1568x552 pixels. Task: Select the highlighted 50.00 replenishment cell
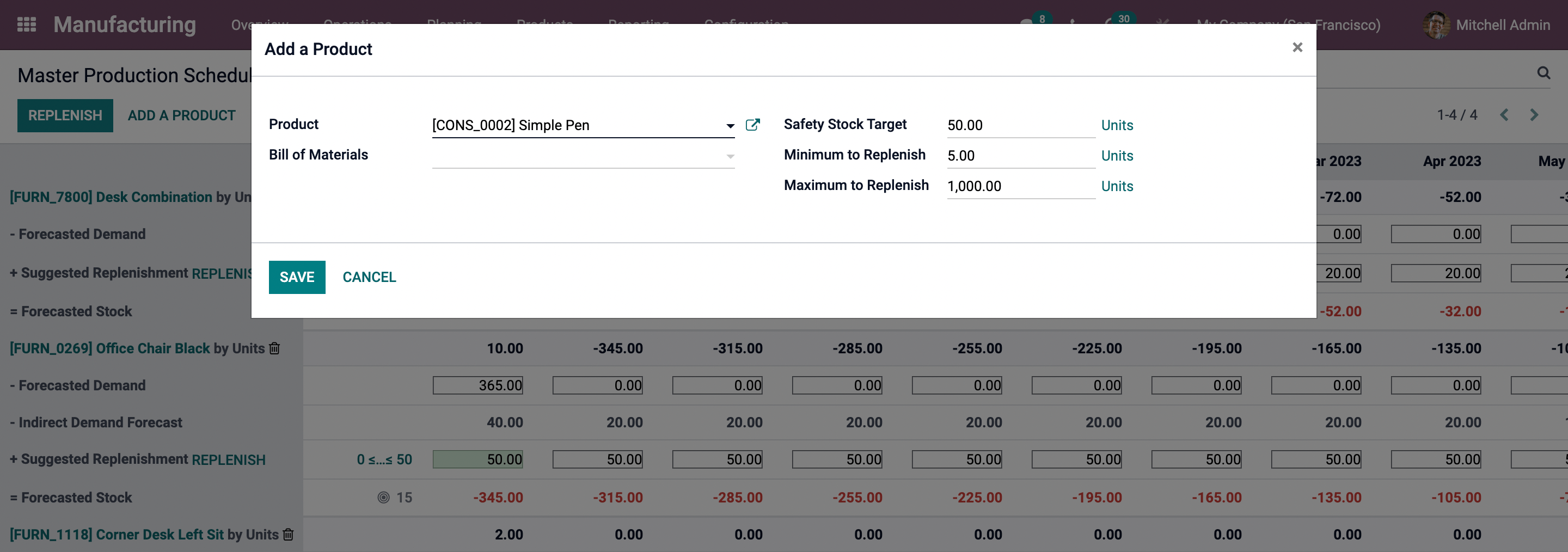click(x=478, y=459)
